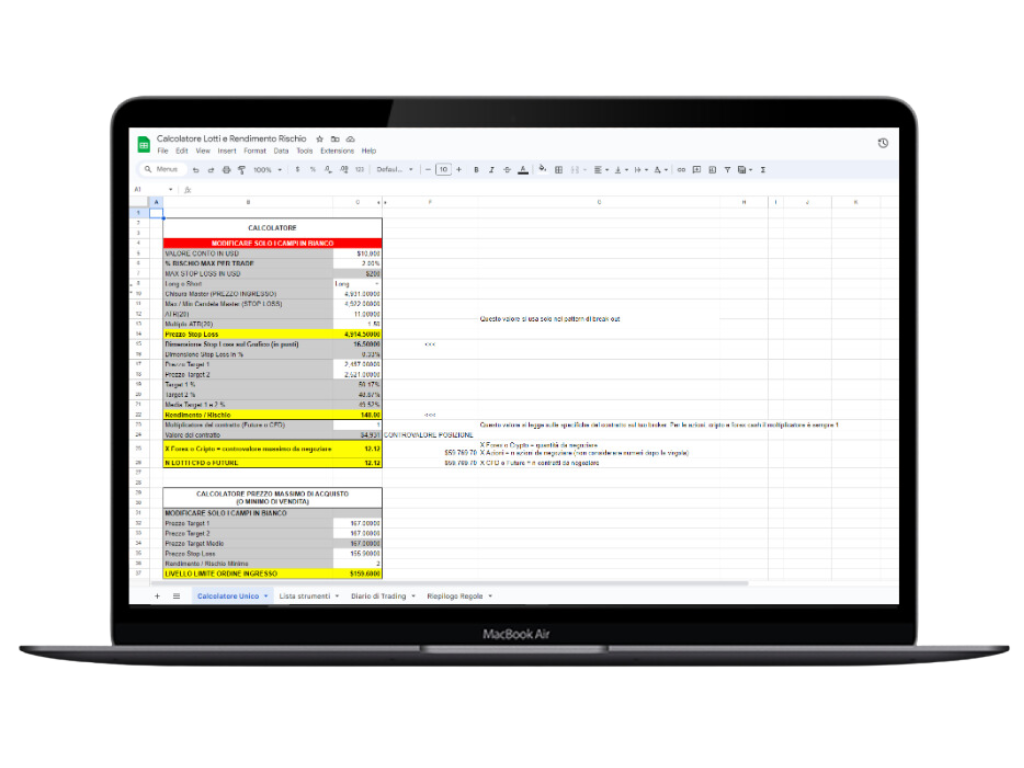Click the horizontal scrollbar above the sheet tabs
The height and width of the screenshot is (768, 1024).
[x=449, y=583]
